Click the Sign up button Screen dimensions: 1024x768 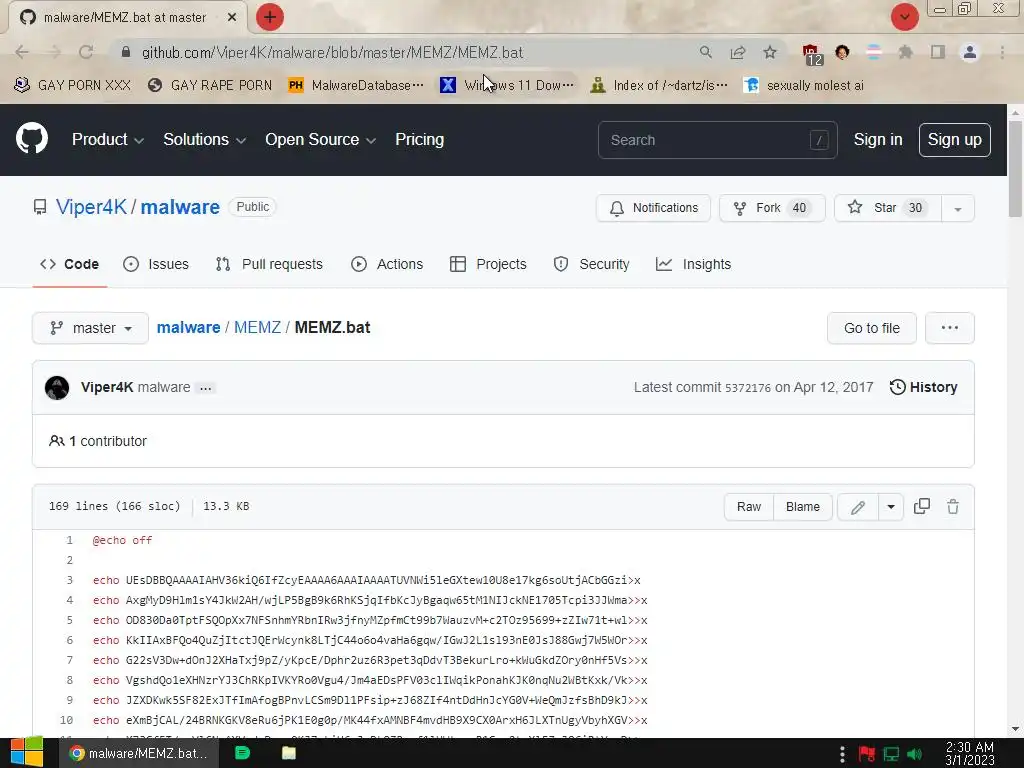coord(954,140)
